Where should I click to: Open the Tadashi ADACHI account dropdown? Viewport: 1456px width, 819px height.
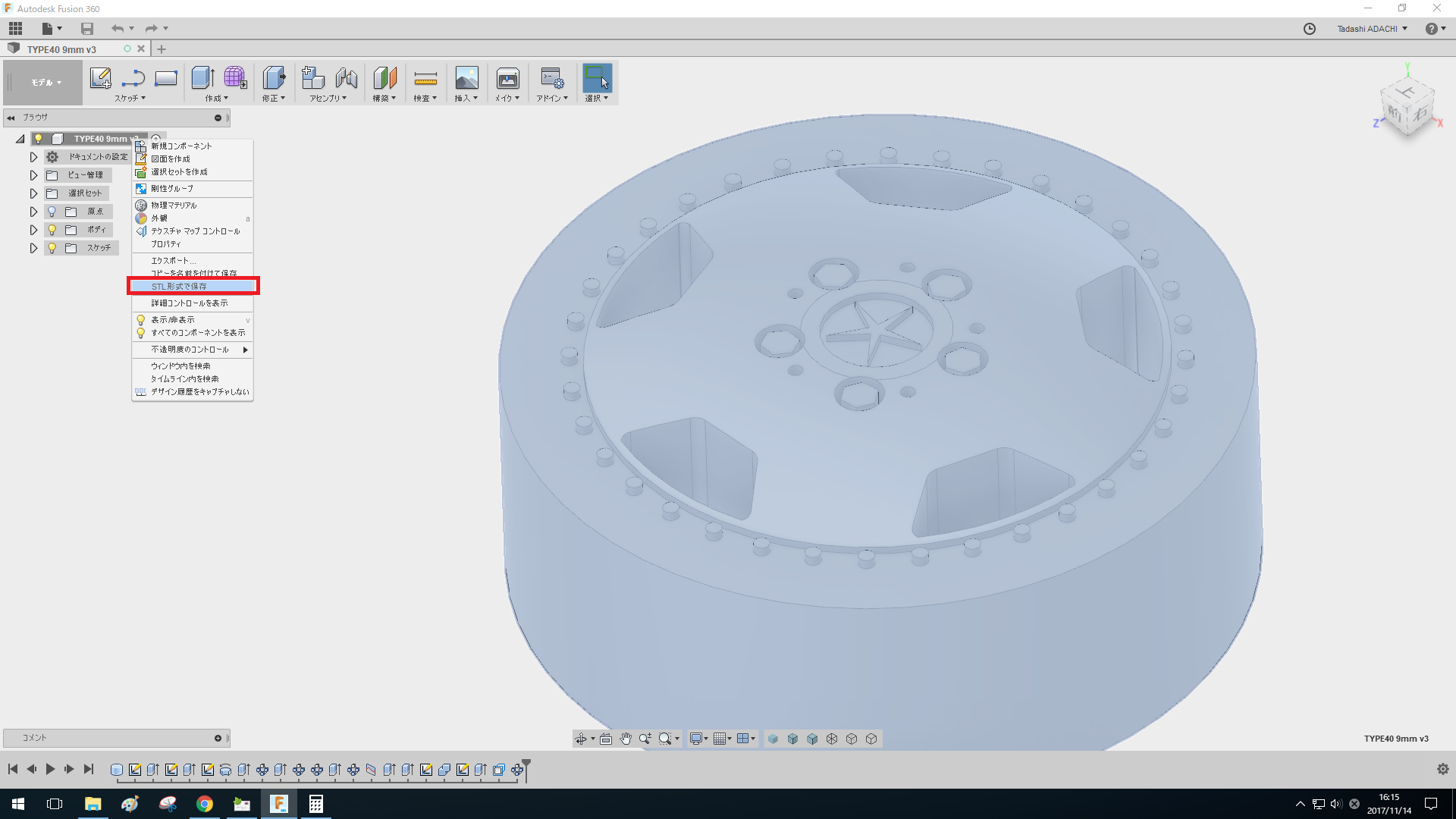1372,29
